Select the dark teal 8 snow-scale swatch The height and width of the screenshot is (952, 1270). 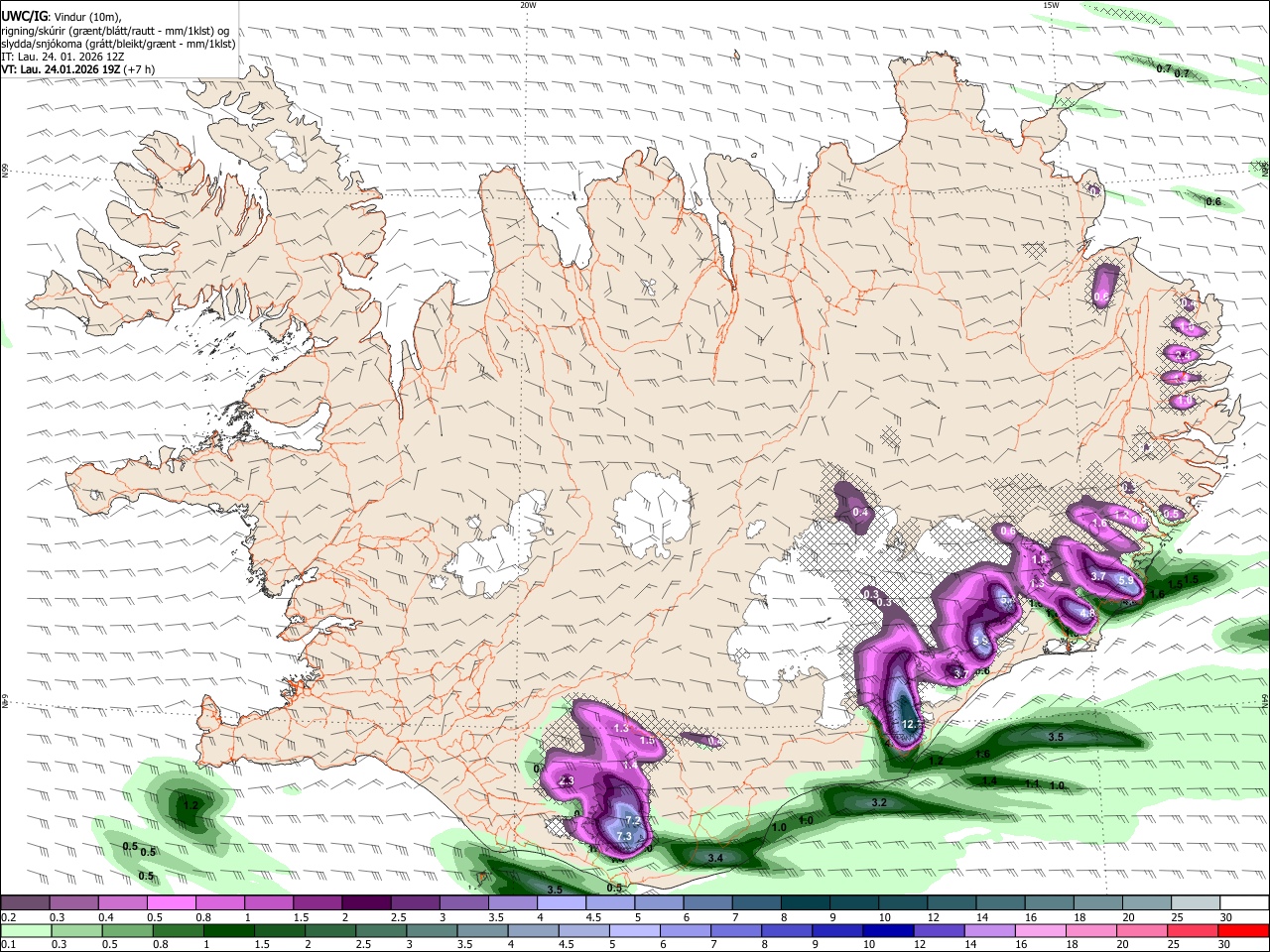point(806,903)
